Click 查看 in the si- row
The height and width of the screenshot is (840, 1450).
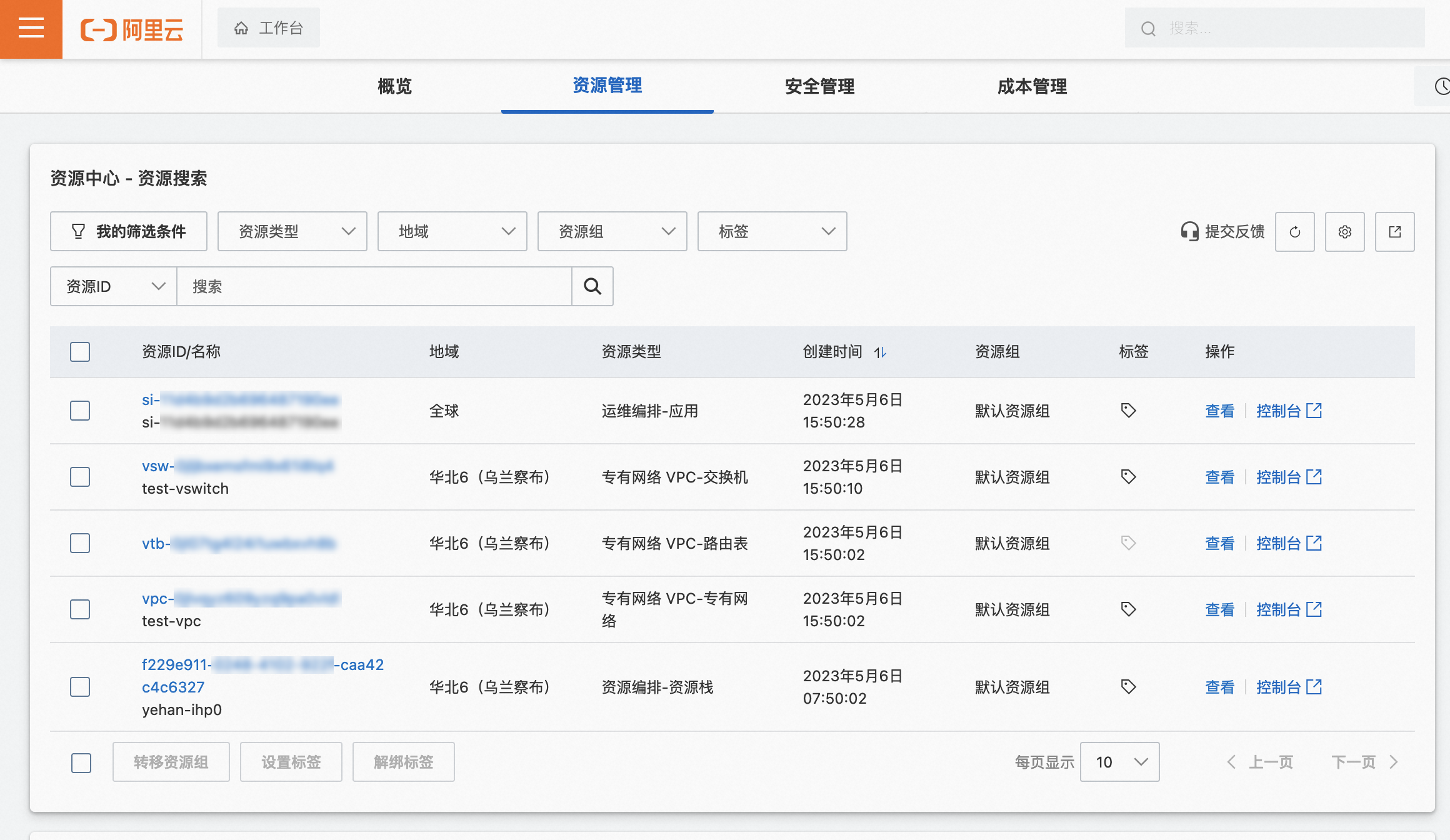1219,411
